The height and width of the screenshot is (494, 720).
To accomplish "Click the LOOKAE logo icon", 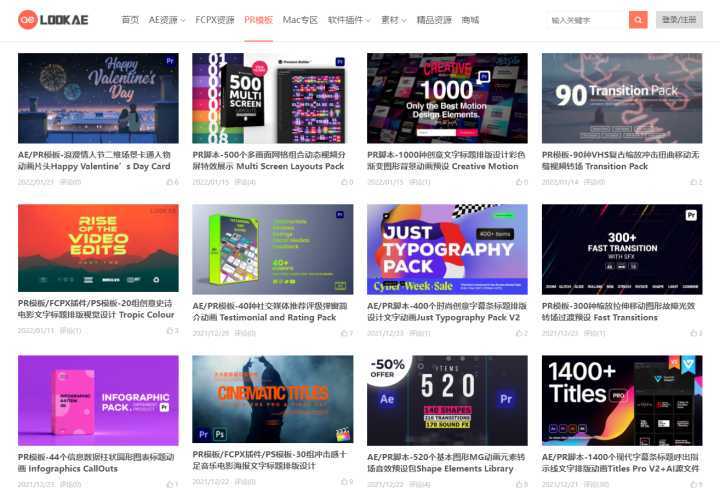I will click(x=28, y=20).
